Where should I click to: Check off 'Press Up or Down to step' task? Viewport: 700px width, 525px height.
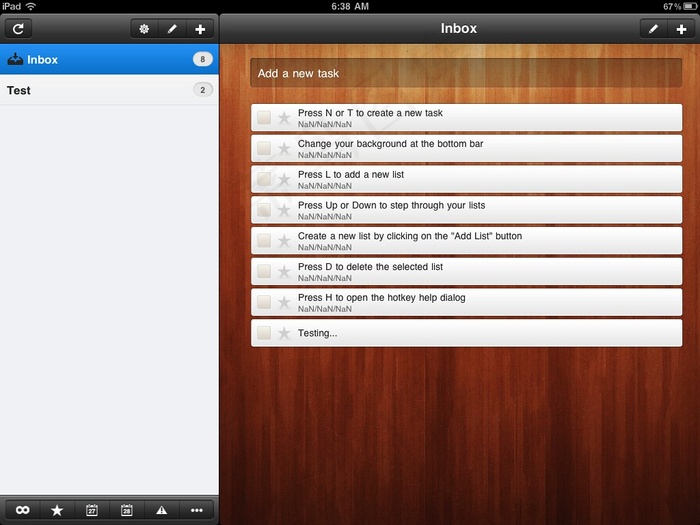pyautogui.click(x=264, y=210)
